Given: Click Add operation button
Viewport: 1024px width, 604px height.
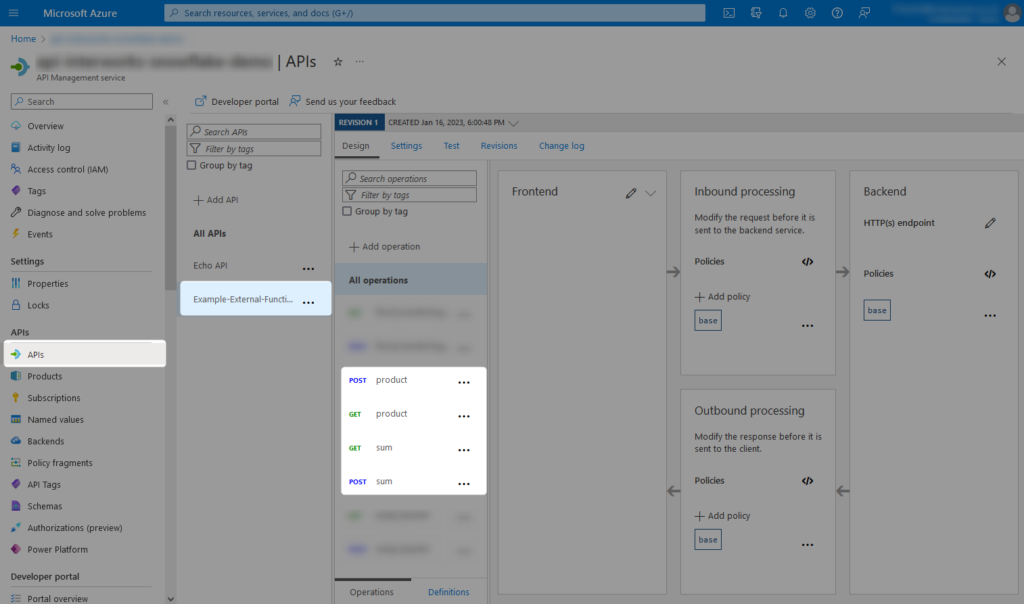Looking at the screenshot, I should coord(385,247).
